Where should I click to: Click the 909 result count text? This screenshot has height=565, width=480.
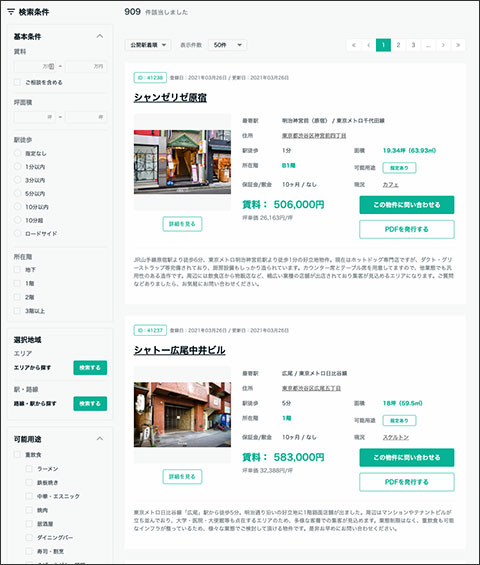point(132,12)
